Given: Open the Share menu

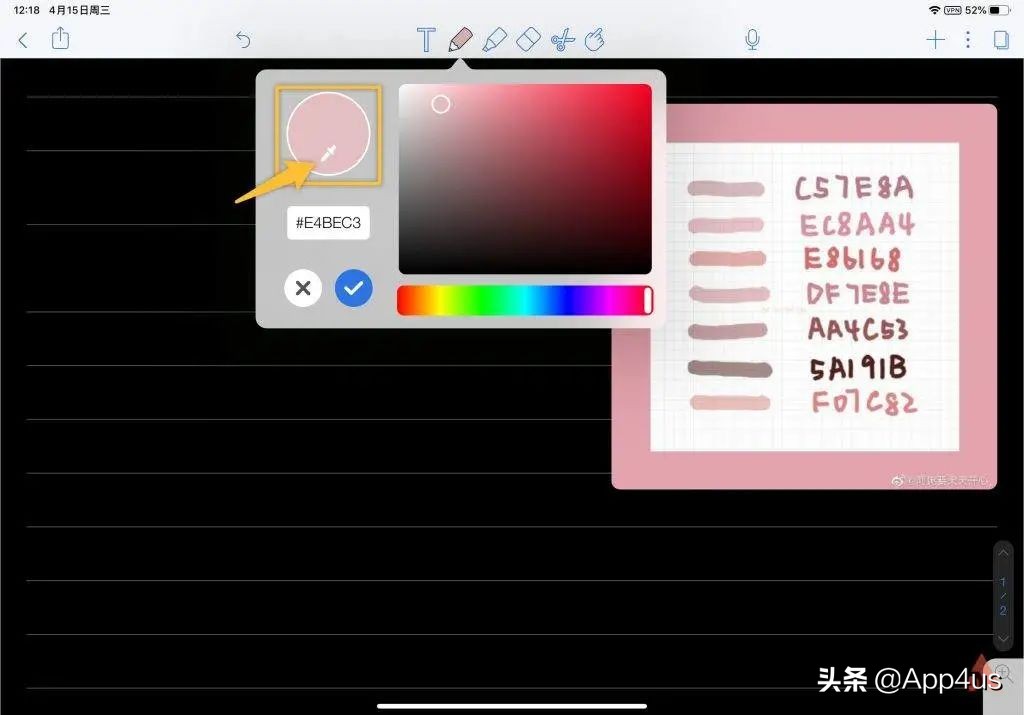Looking at the screenshot, I should pyautogui.click(x=60, y=39).
